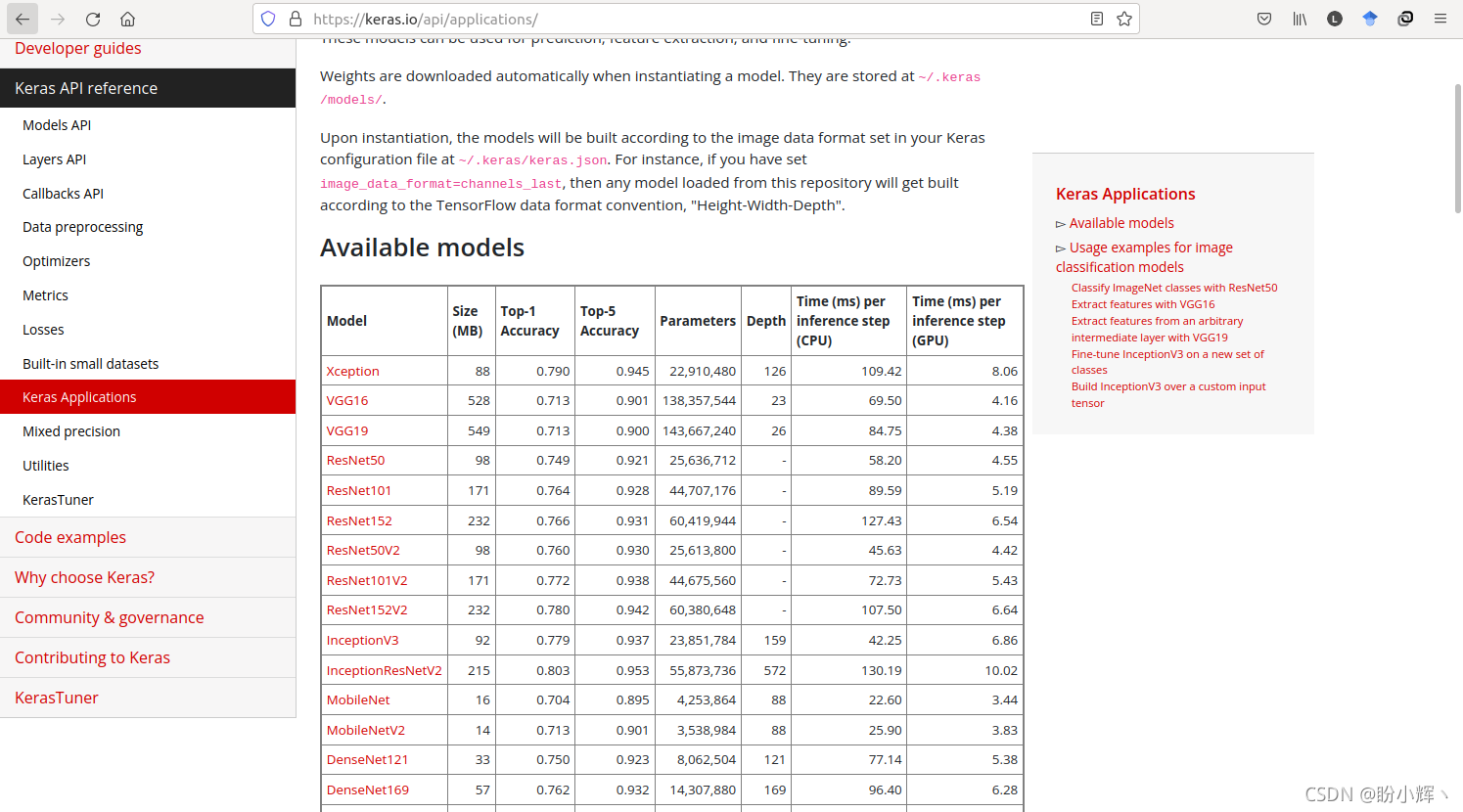
Task: Open the InceptionResNetV2 model link
Action: point(384,670)
